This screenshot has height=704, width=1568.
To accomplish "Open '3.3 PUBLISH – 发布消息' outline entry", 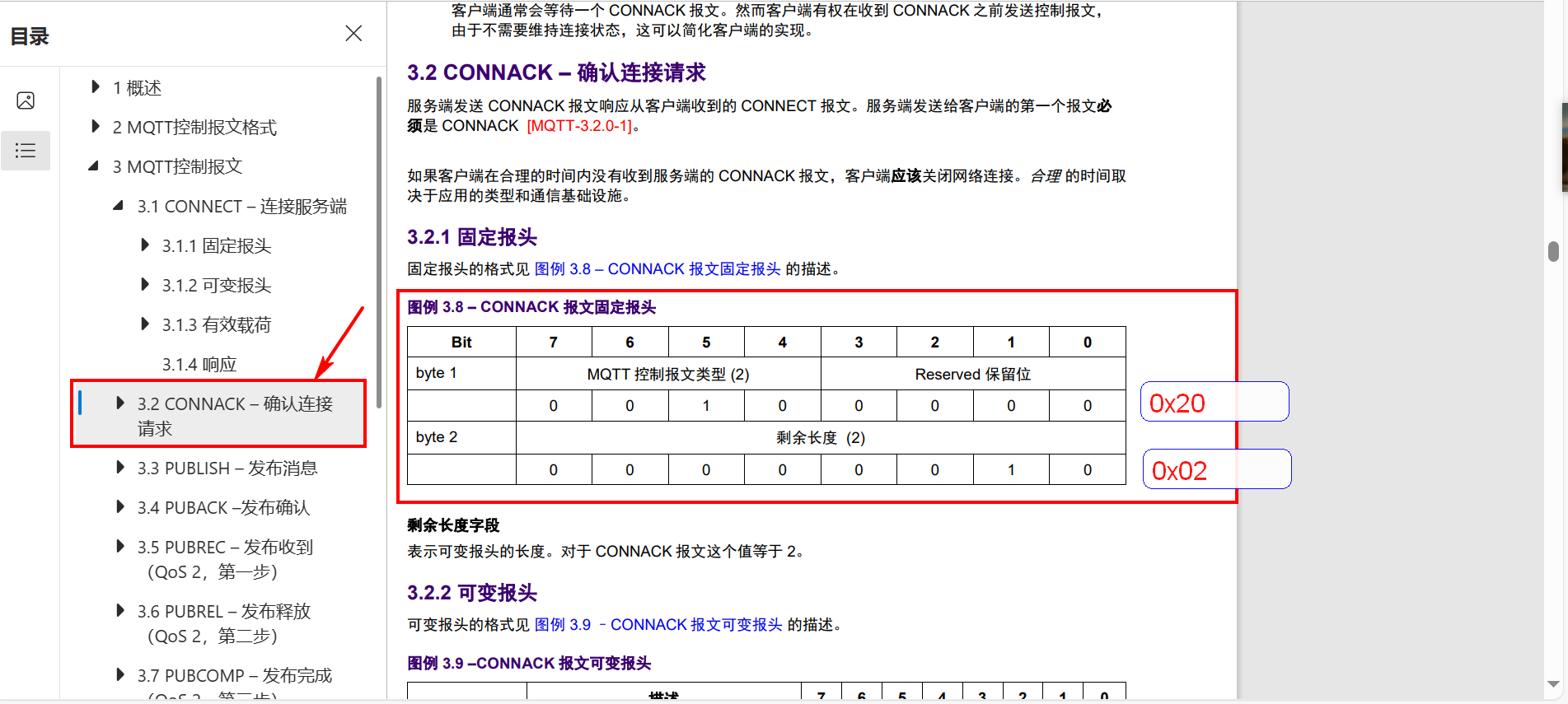I will click(227, 469).
